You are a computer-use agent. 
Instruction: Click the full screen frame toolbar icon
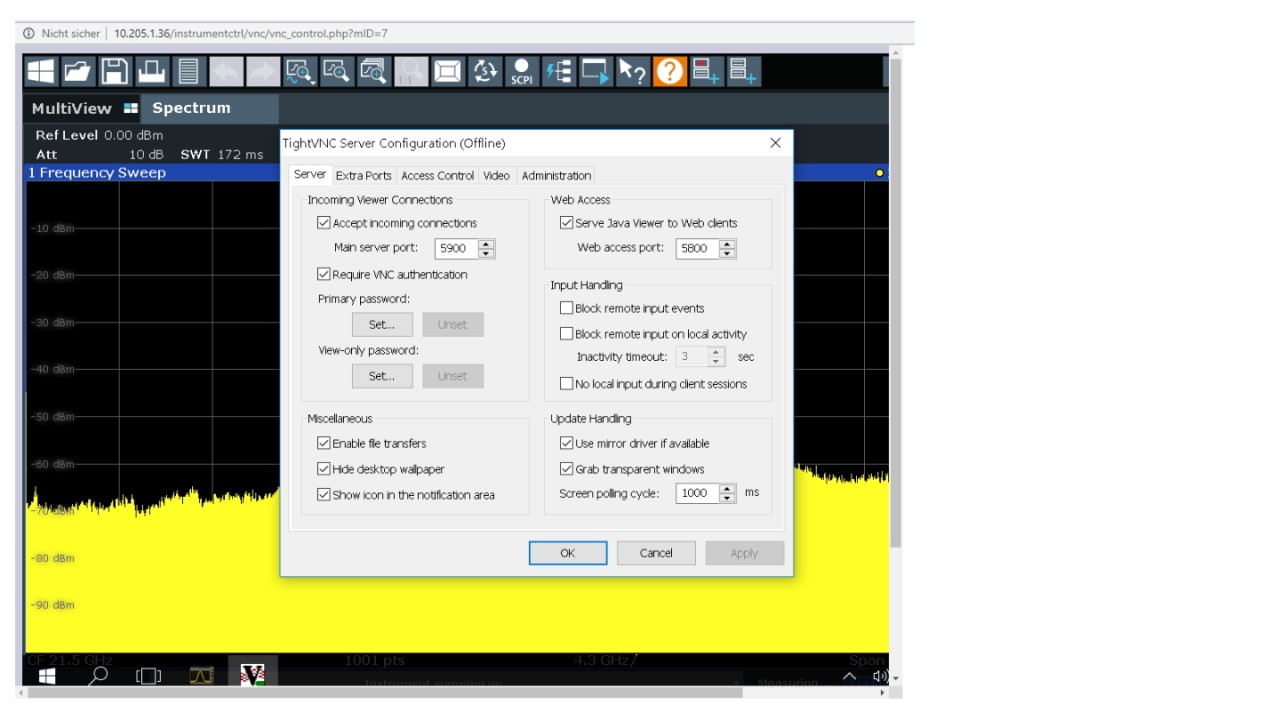448,71
